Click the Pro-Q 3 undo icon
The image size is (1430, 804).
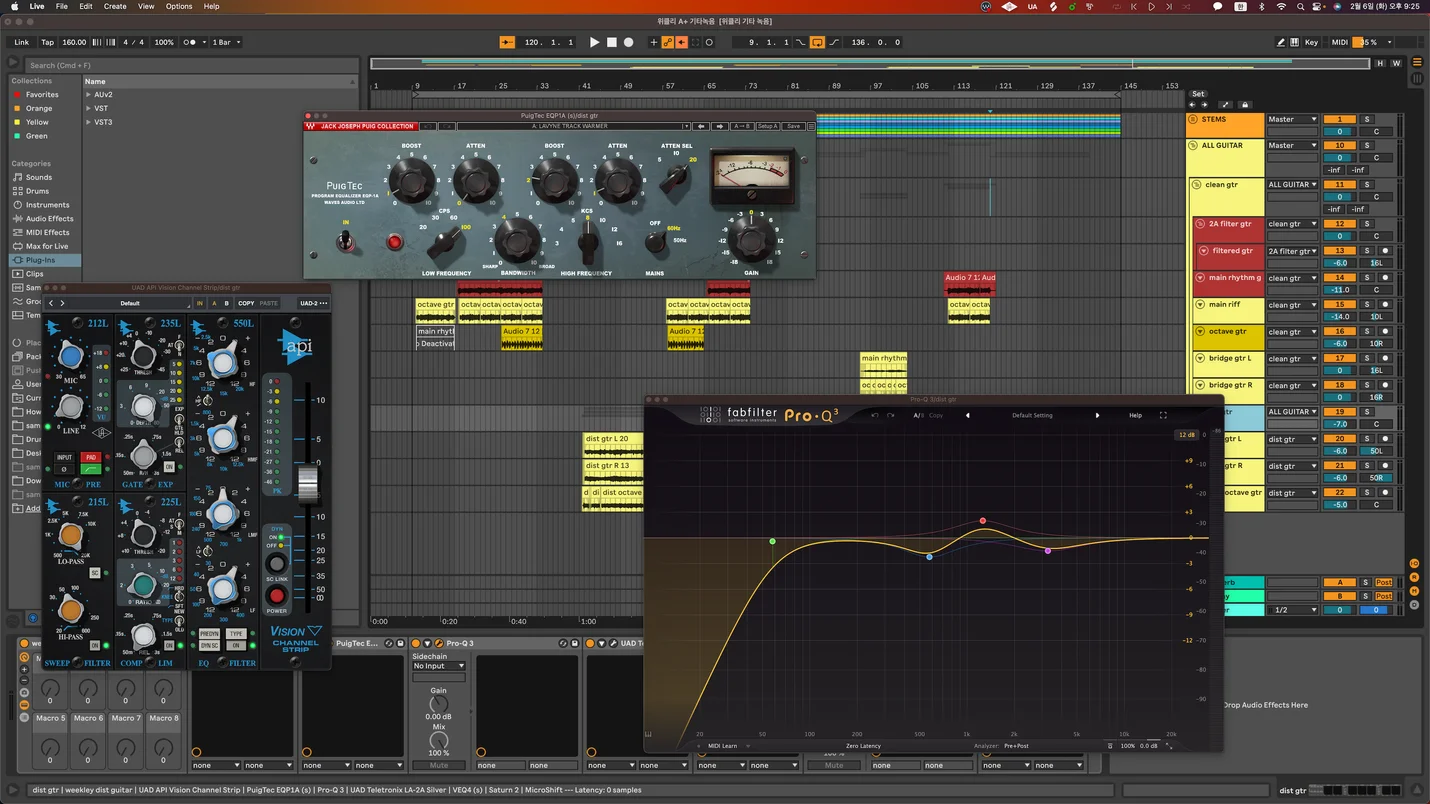point(875,415)
